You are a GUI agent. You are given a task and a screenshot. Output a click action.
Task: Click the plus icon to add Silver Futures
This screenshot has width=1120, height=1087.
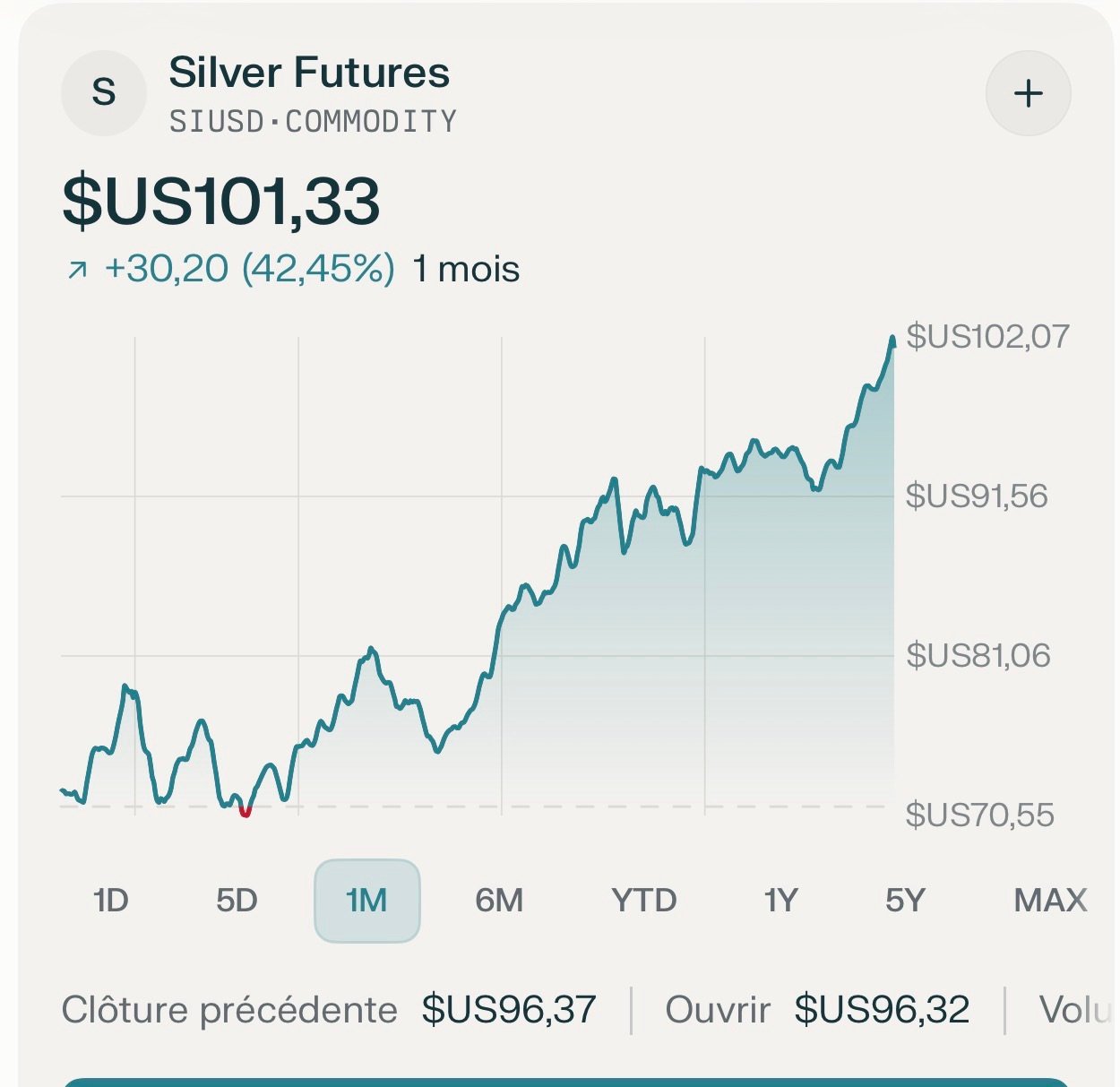click(x=1028, y=93)
